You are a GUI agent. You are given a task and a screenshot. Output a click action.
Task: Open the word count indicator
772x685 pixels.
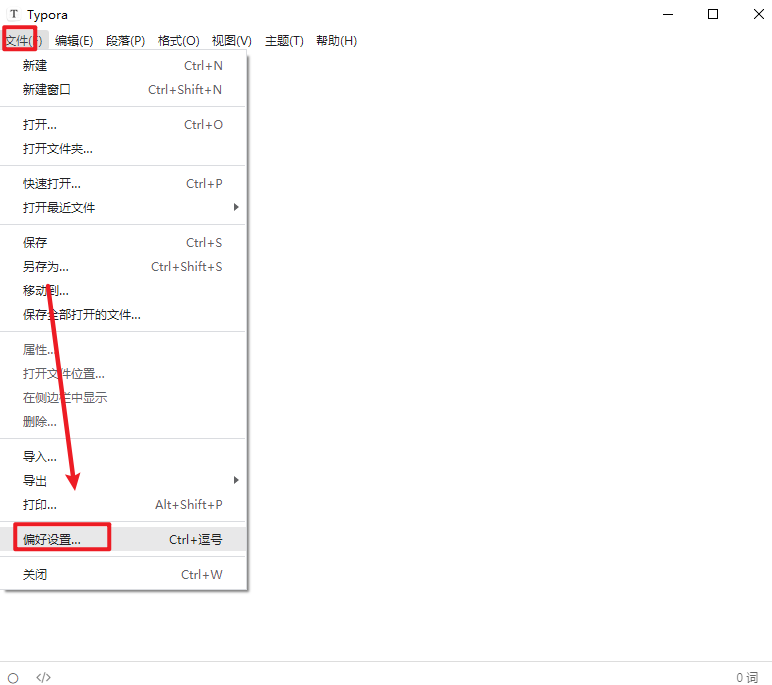pyautogui.click(x=747, y=677)
